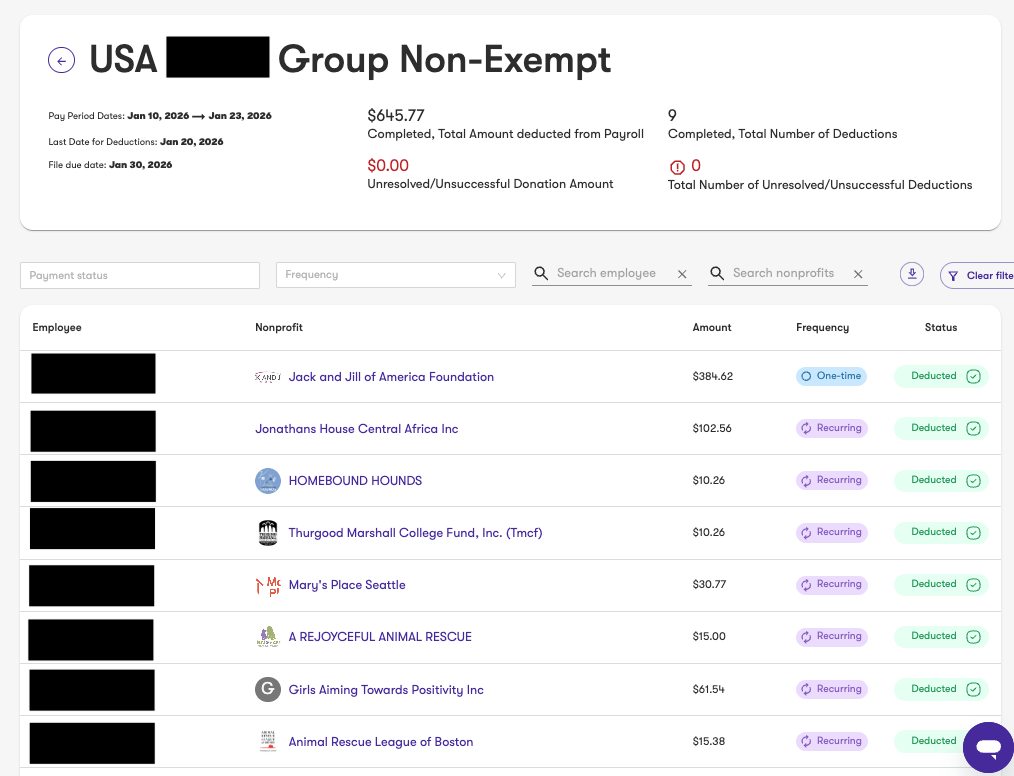
Task: Click the One-time frequency badge
Action: pos(831,376)
